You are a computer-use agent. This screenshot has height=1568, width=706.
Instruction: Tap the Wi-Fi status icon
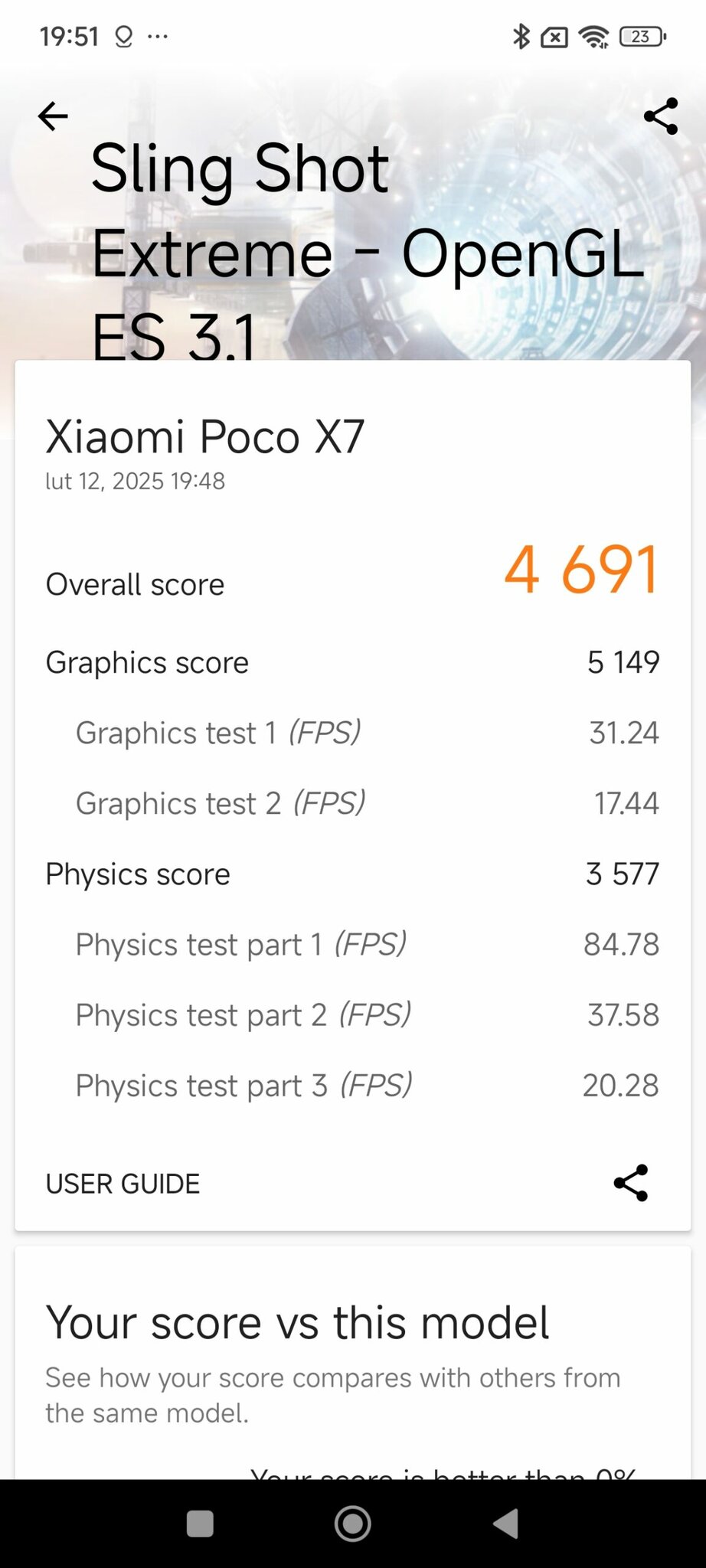pyautogui.click(x=593, y=36)
